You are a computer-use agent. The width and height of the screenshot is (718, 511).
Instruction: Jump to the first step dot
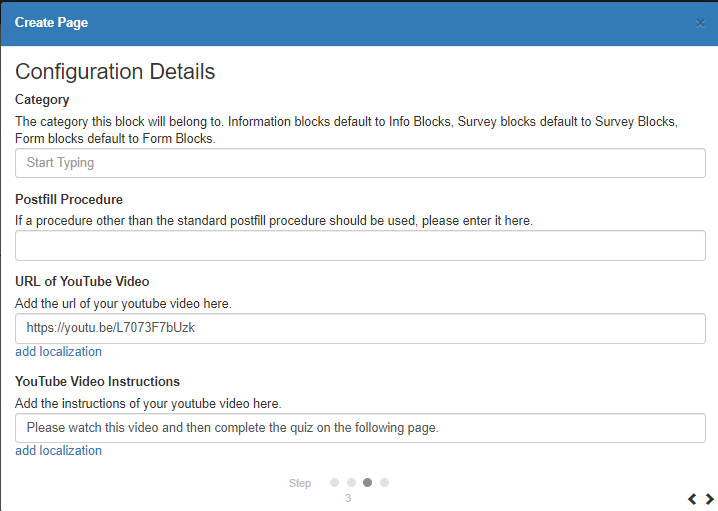[335, 482]
